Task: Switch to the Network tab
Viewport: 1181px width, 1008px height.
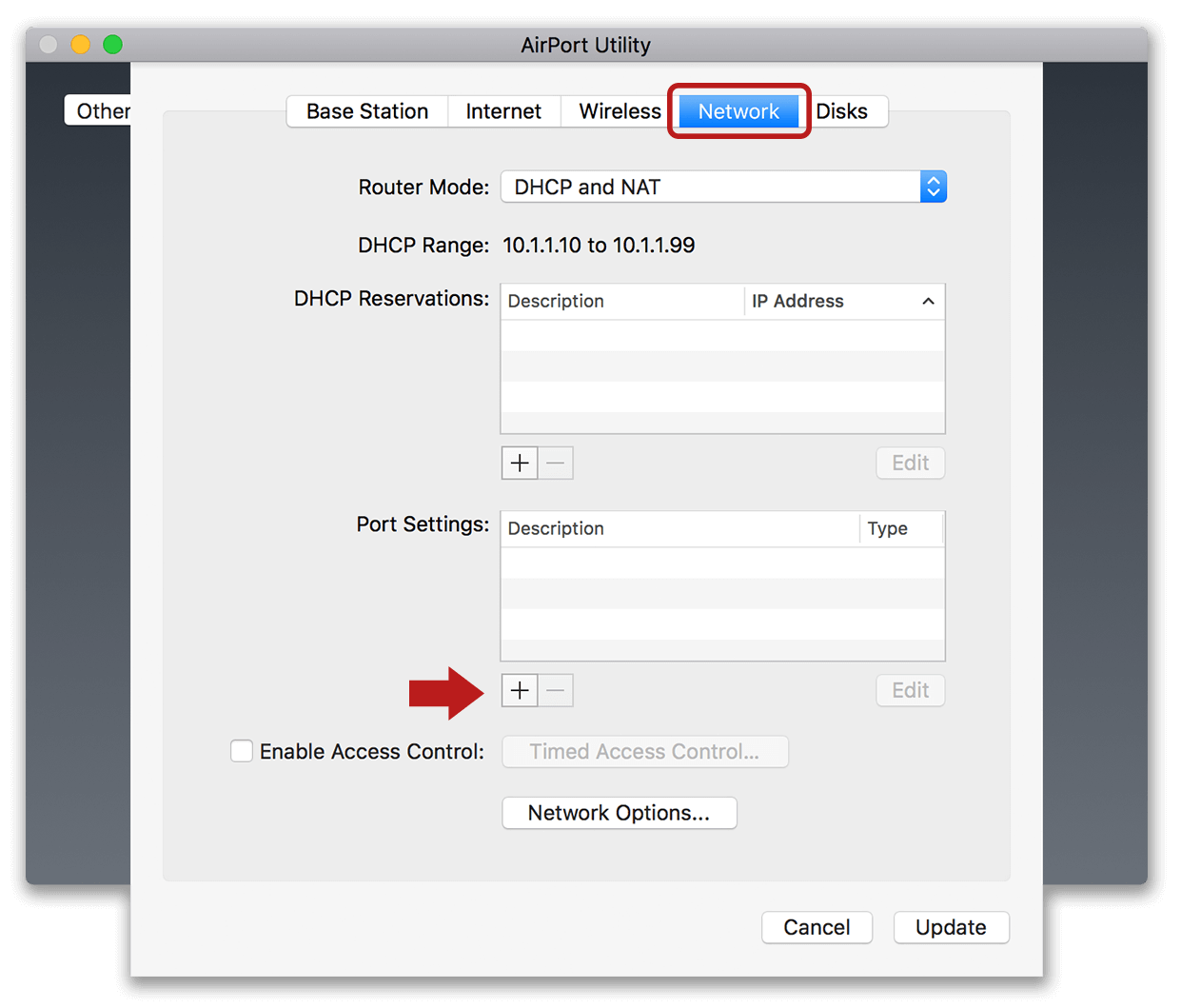Action: [738, 110]
